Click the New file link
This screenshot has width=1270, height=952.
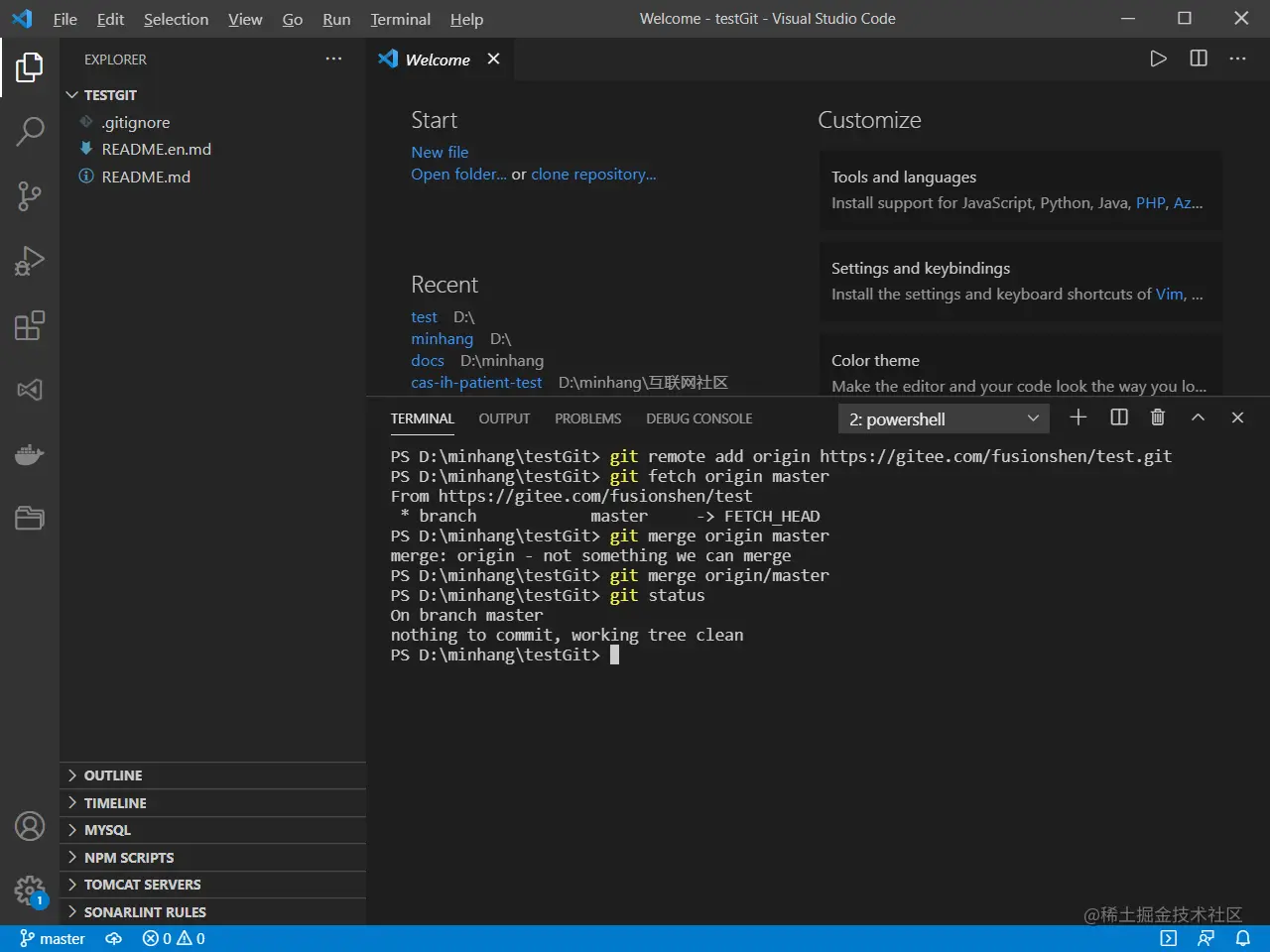tap(440, 152)
